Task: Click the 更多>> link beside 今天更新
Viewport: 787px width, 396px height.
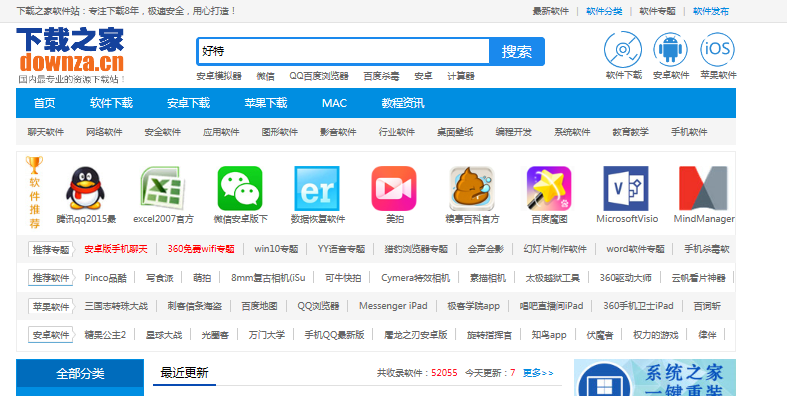Action: (x=538, y=373)
